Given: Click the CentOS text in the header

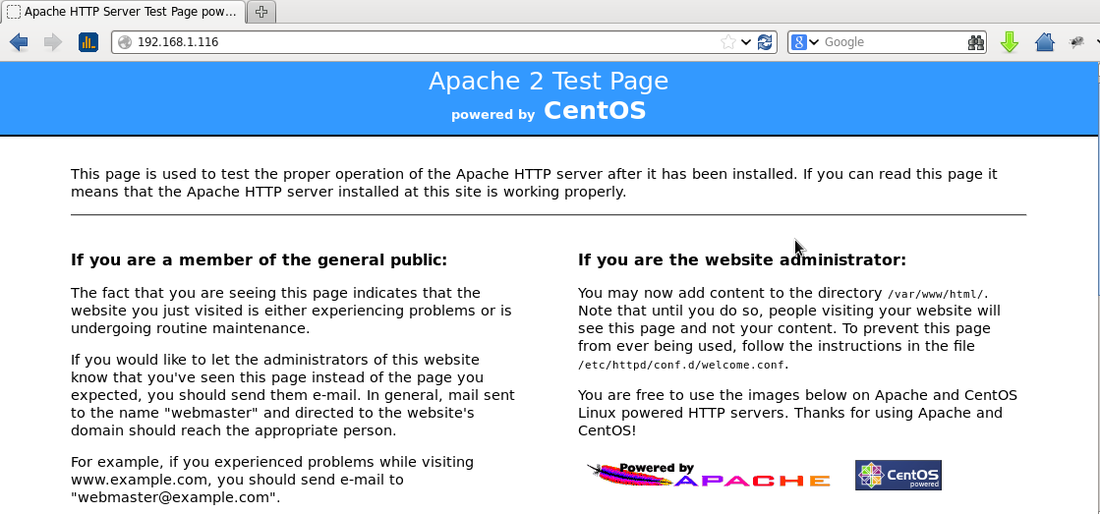Looking at the screenshot, I should tap(594, 111).
